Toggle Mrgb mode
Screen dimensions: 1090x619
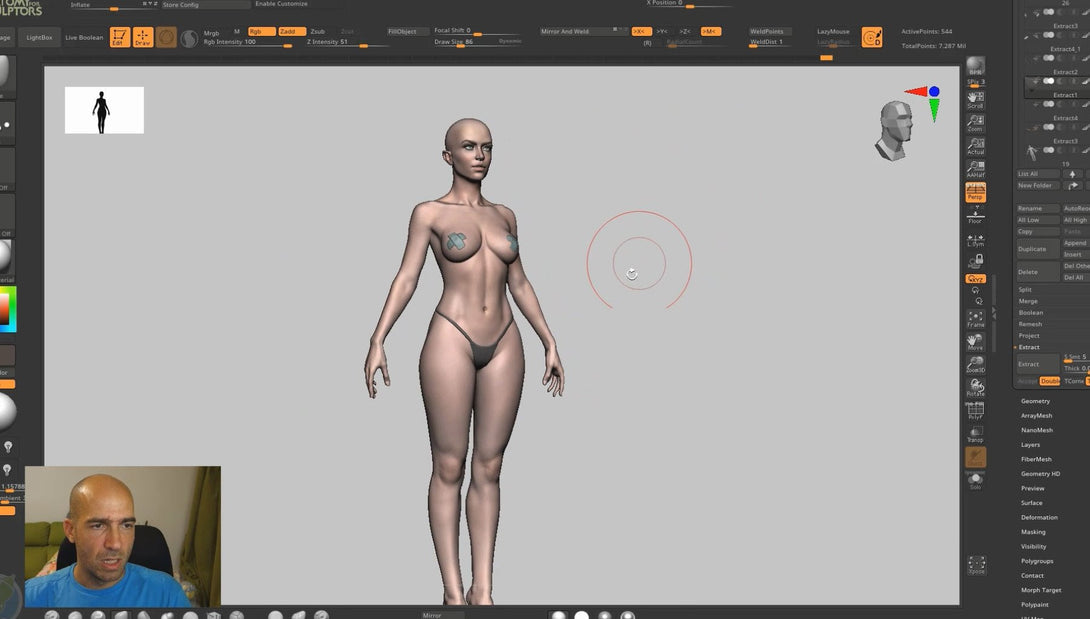[x=211, y=33]
